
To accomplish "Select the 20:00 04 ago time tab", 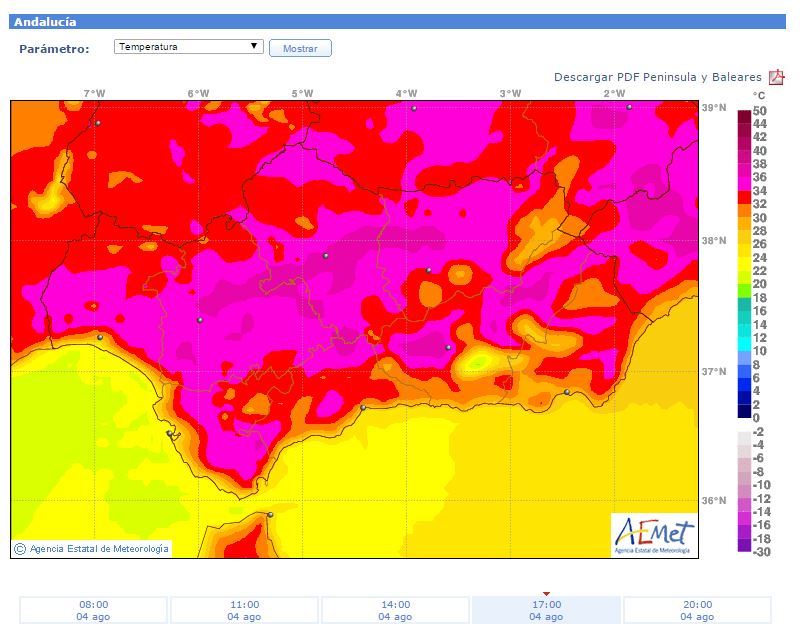I will [x=697, y=610].
